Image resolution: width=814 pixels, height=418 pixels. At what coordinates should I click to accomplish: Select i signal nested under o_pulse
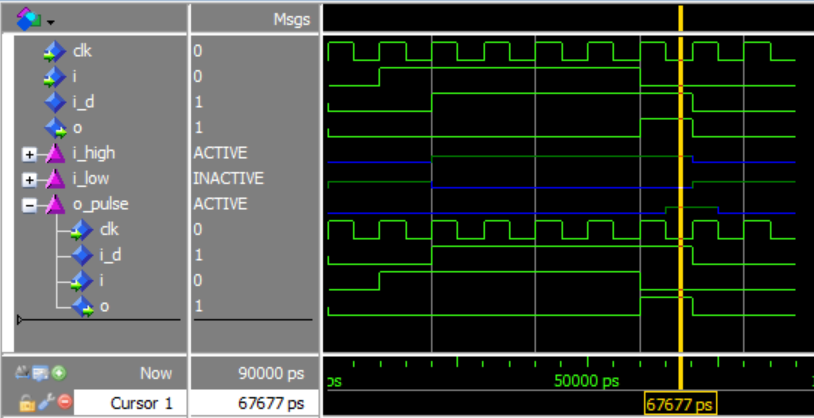(x=102, y=280)
